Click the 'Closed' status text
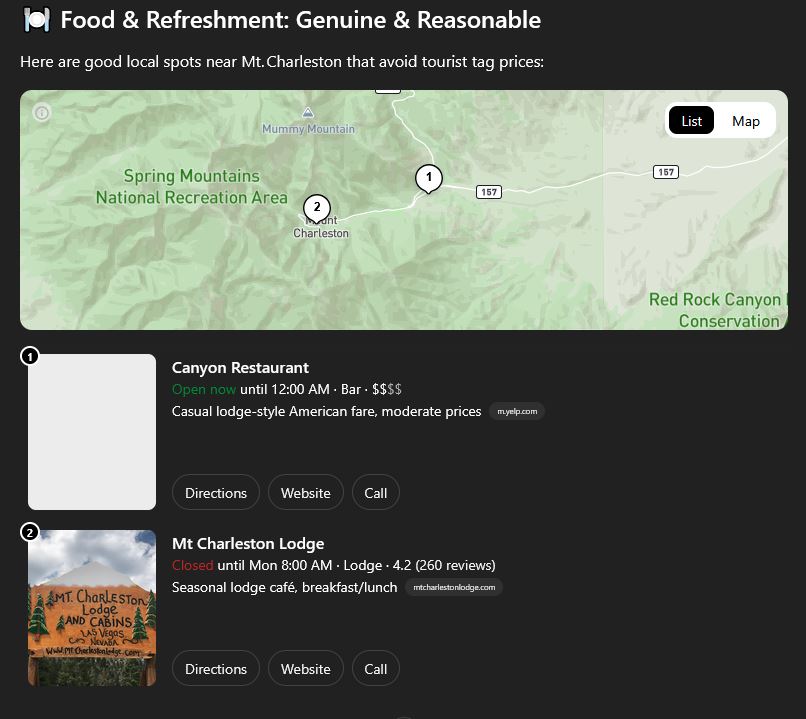 pos(192,565)
